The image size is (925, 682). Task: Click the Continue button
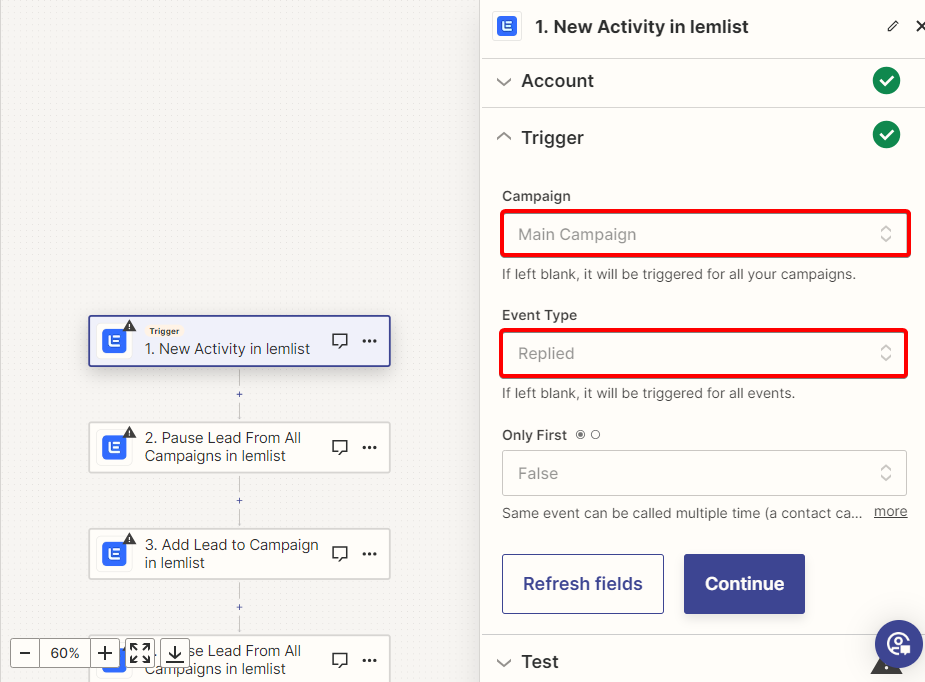point(744,583)
